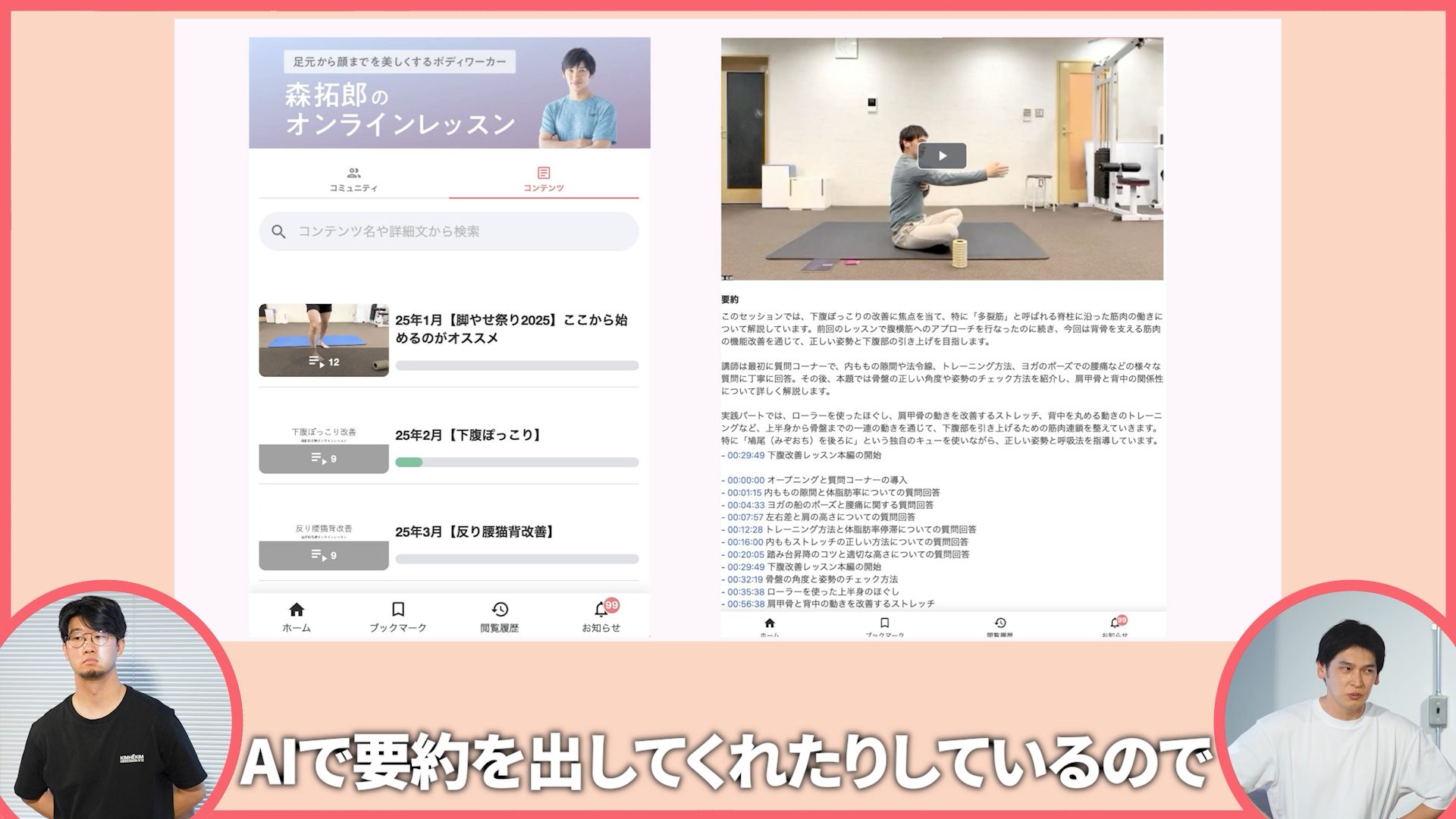The height and width of the screenshot is (819, 1456).
Task: Jump to timestamp 00:07:57
Action: coord(745,517)
